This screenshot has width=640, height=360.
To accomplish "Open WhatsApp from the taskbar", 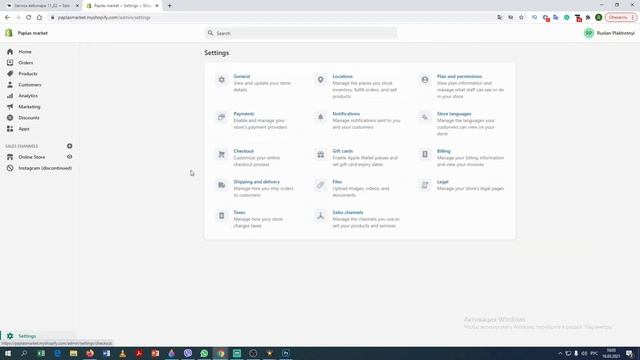I will point(204,353).
